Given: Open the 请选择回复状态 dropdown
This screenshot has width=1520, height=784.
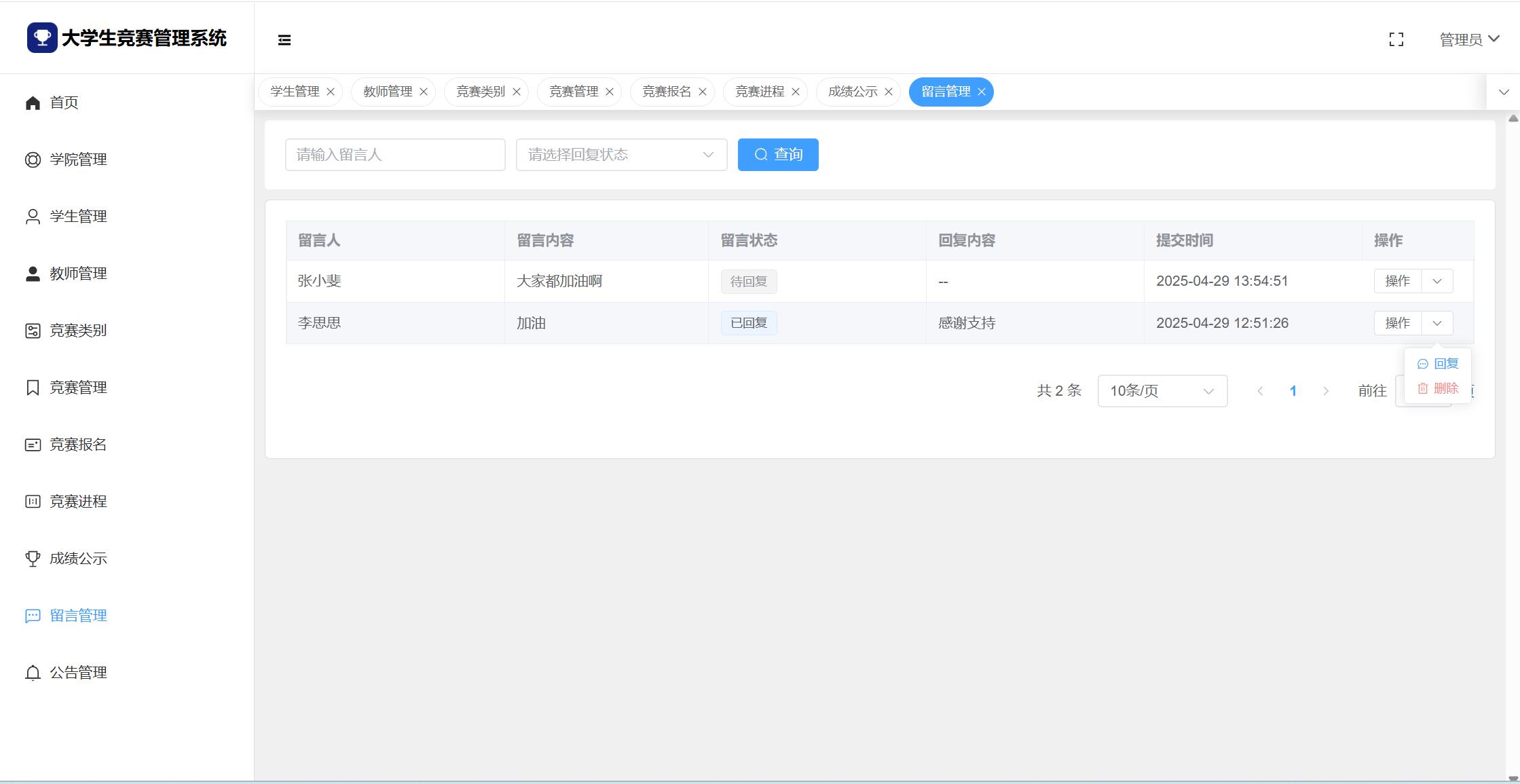Looking at the screenshot, I should pos(621,155).
